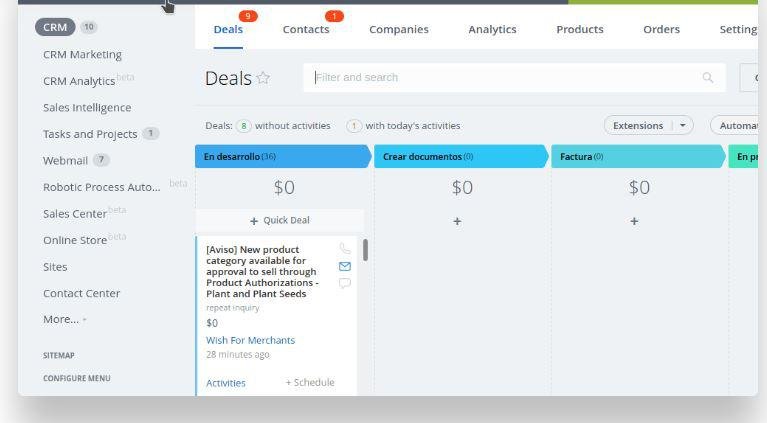Viewport: 767px width, 423px height.
Task: Click the chat bubble icon on the deal card
Action: [345, 283]
